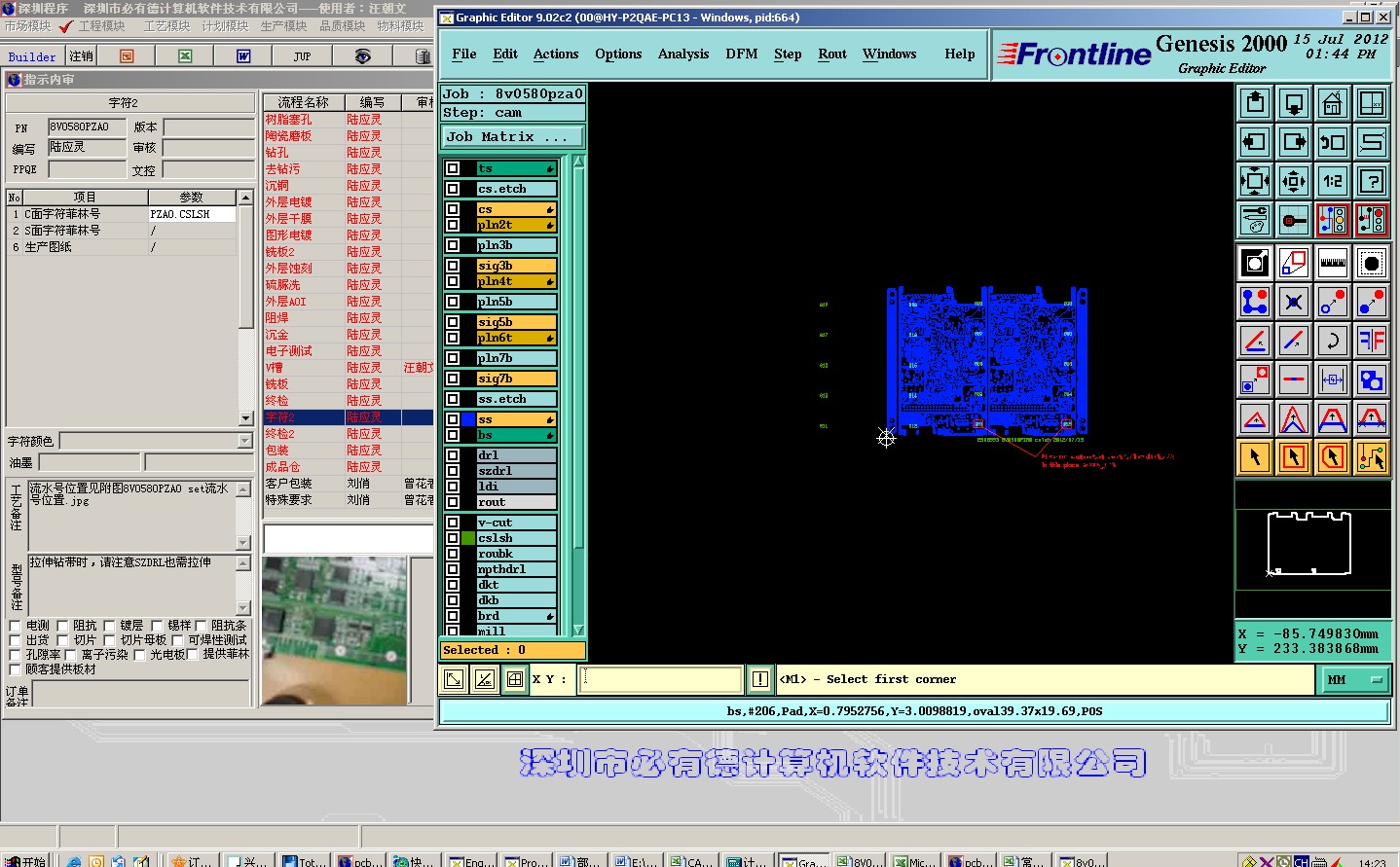Open the 字符颜色 combo box
Screen dimensions: 1400x867
point(156,441)
